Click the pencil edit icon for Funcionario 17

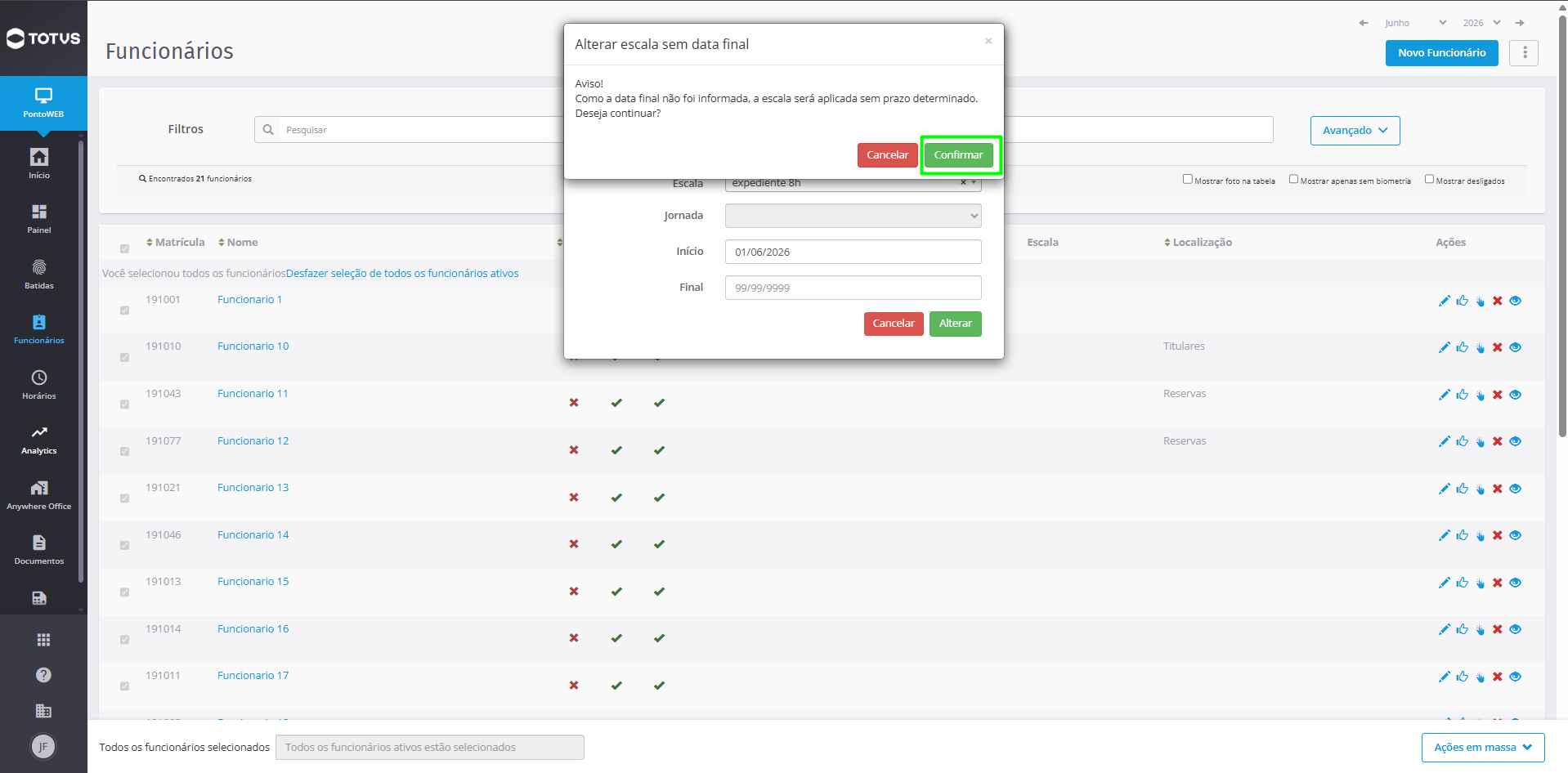click(1445, 677)
